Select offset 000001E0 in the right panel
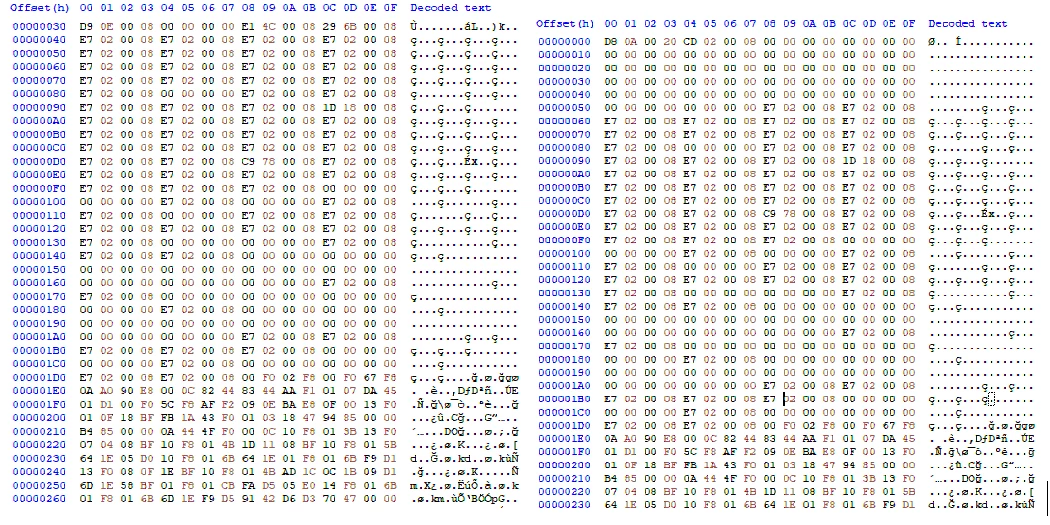The width and height of the screenshot is (1050, 525). (x=565, y=439)
